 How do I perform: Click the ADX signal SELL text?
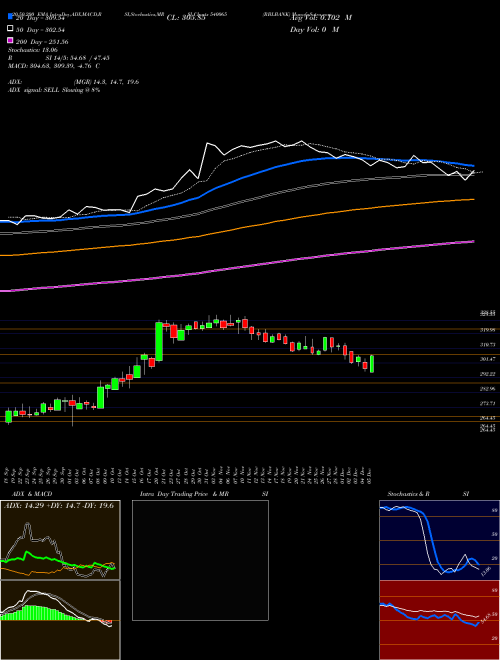point(54,90)
